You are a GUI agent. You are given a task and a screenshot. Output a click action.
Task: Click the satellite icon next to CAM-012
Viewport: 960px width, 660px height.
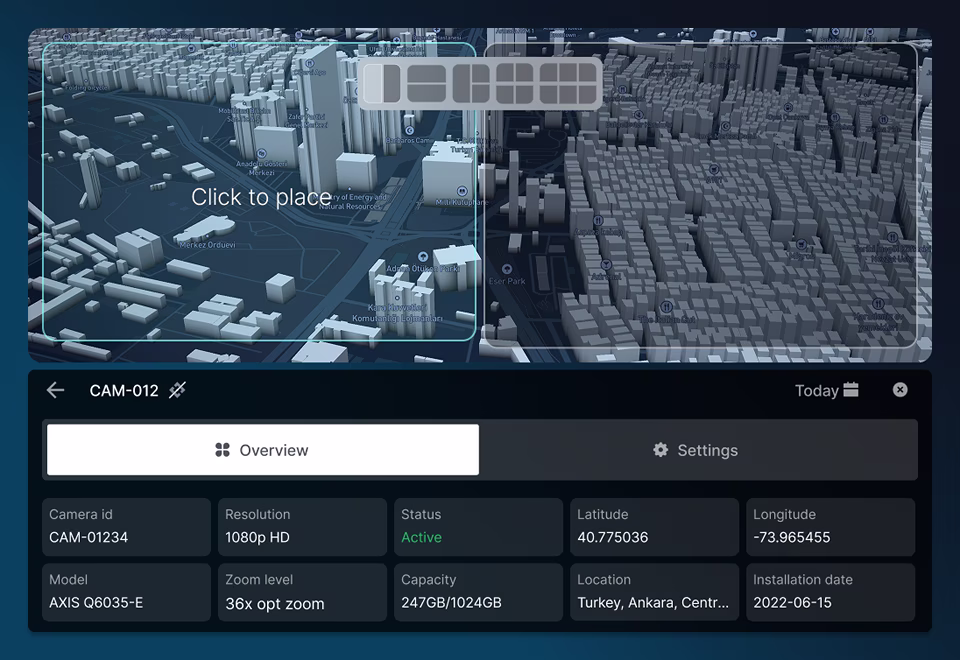(x=177, y=390)
